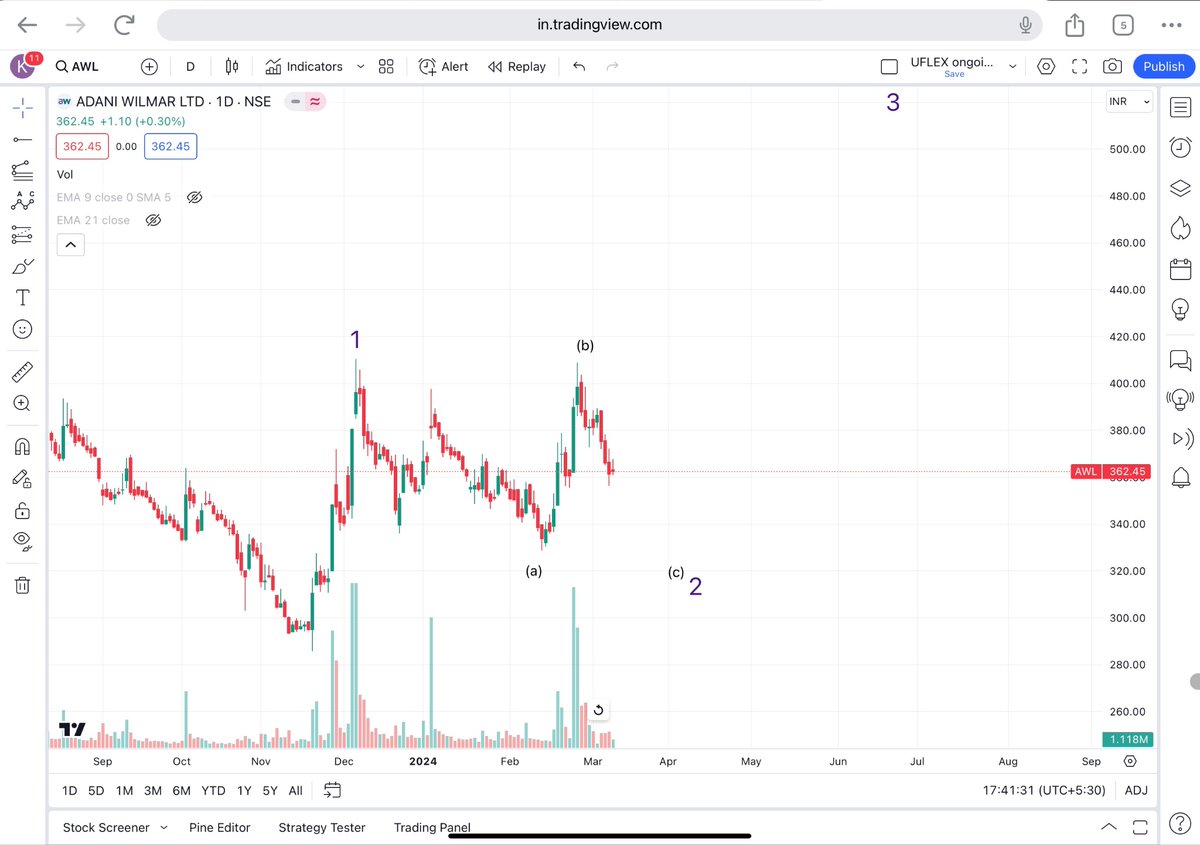1200x845 pixels.
Task: Open the go to date calendar
Action: pyautogui.click(x=333, y=790)
